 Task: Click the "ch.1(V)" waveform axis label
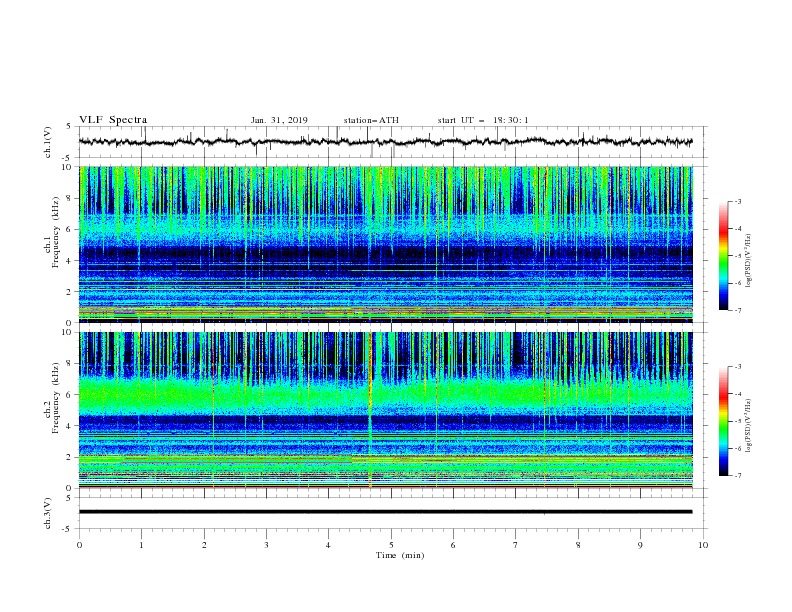(x=48, y=142)
